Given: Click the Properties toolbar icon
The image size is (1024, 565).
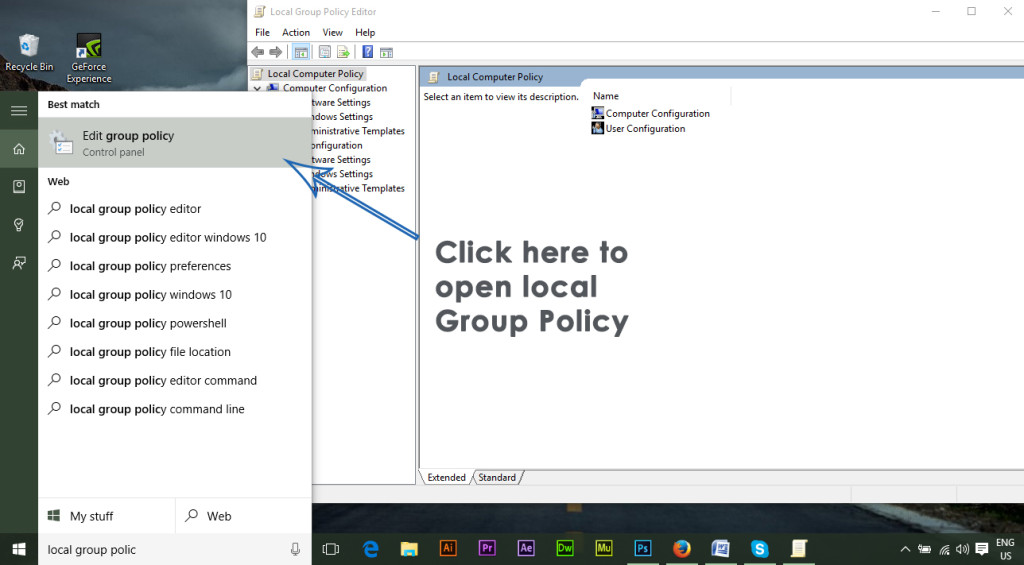Looking at the screenshot, I should pos(325,52).
